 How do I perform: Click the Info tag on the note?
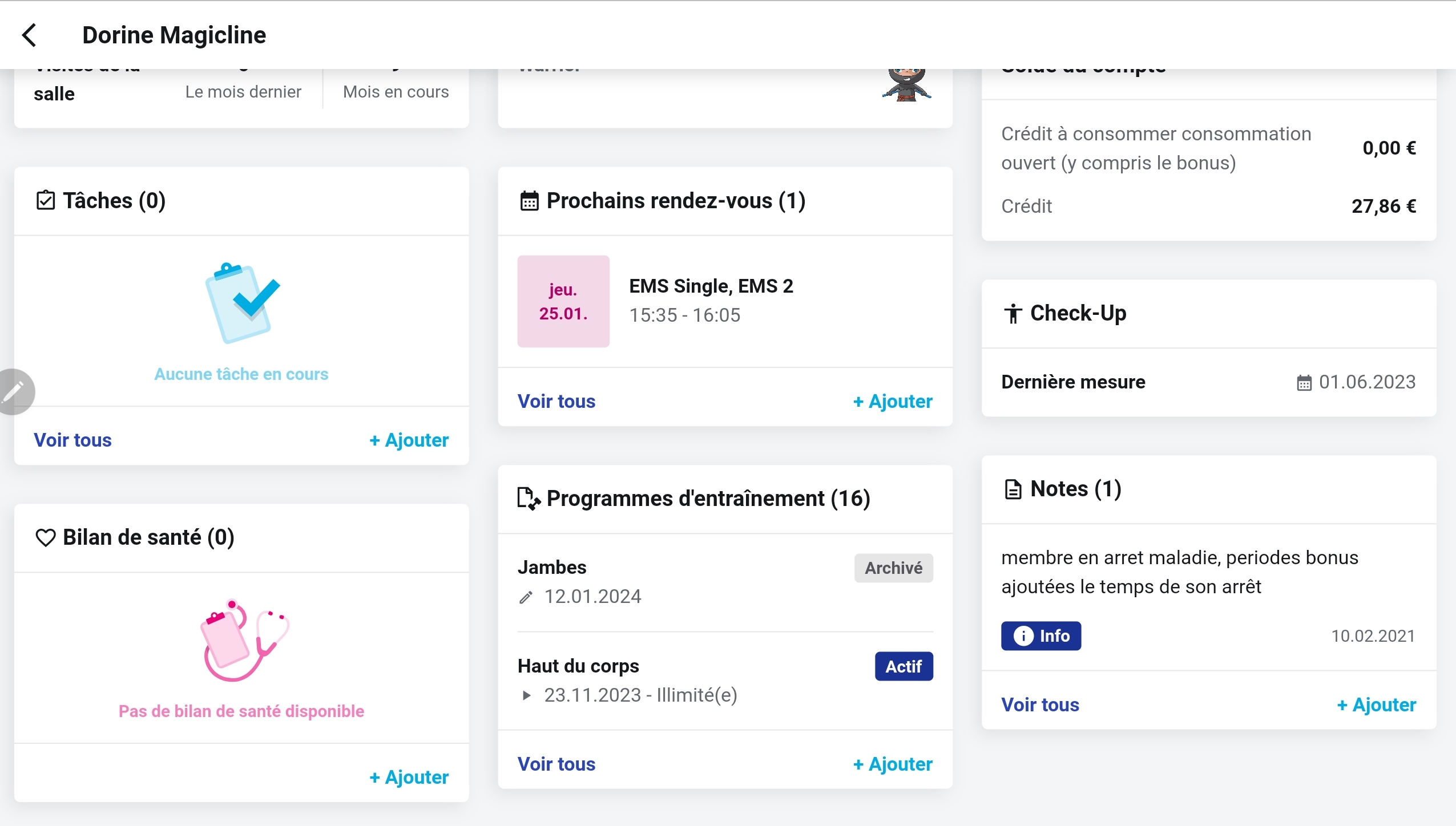(x=1041, y=636)
